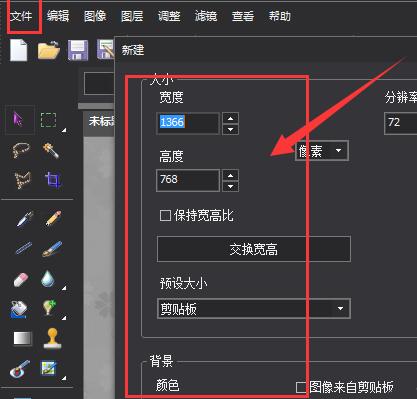The height and width of the screenshot is (399, 417).
Task: Open the 帮助 menu
Action: [280, 16]
